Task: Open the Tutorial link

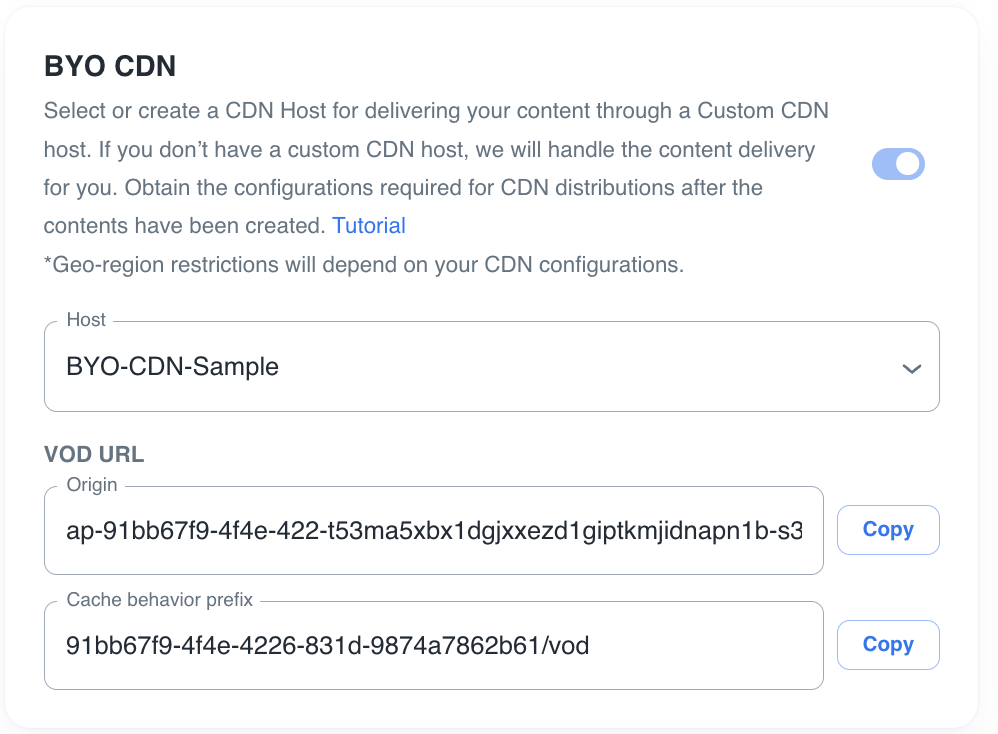Action: (369, 226)
